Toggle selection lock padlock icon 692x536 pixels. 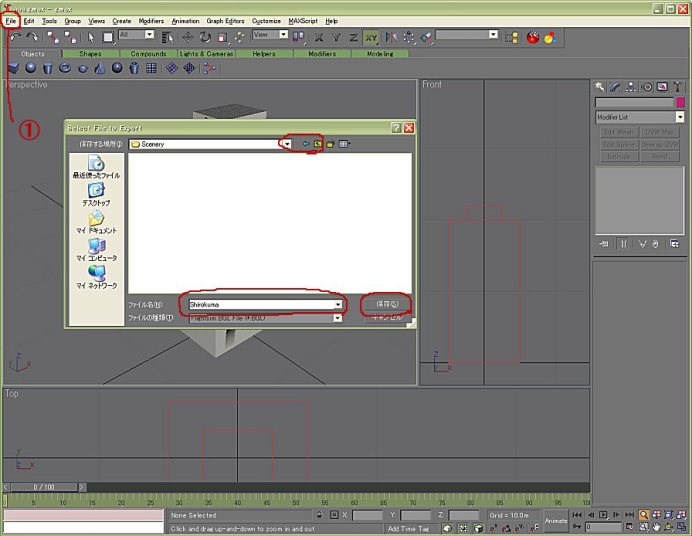[320, 515]
